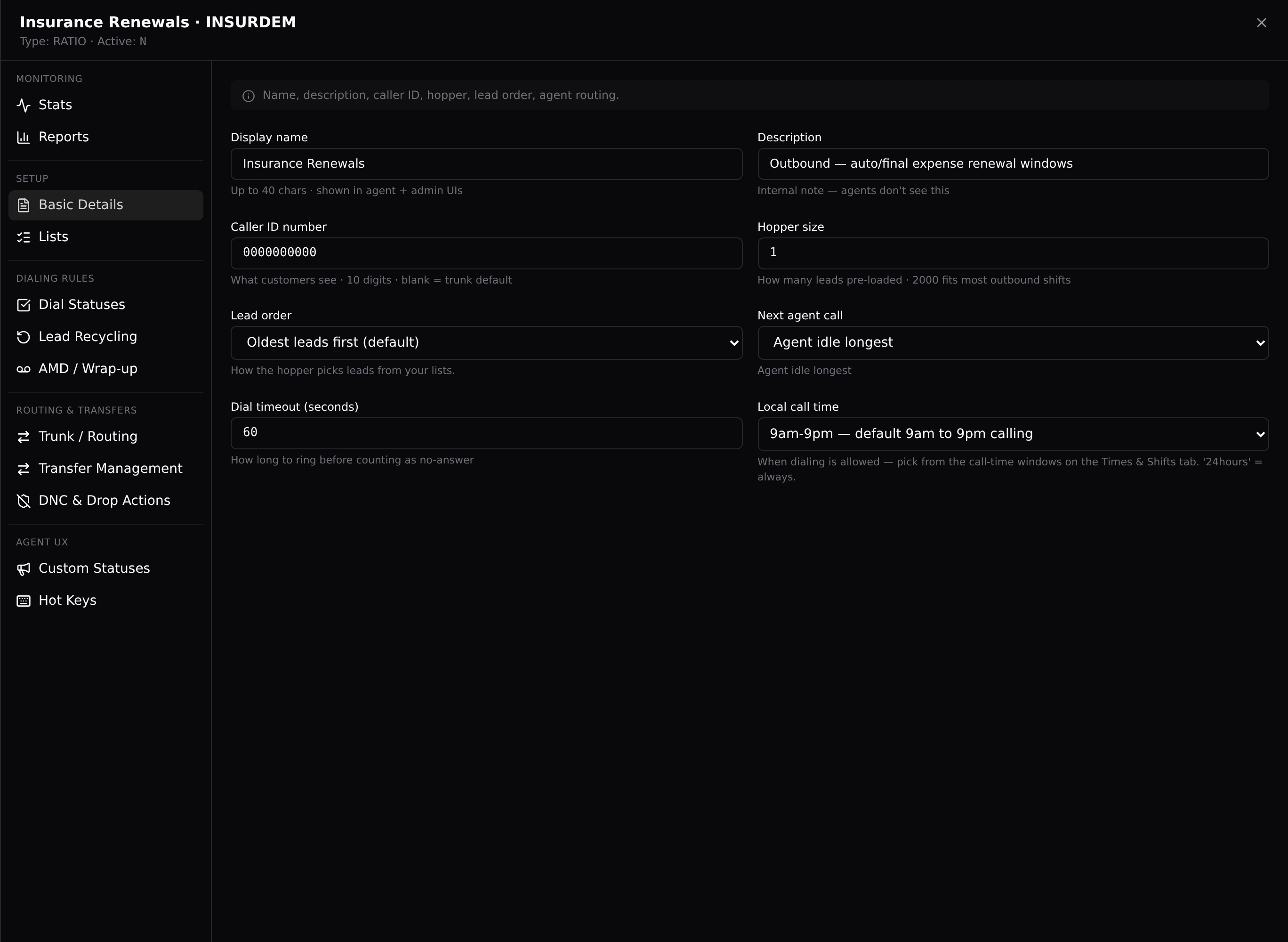The height and width of the screenshot is (942, 1288).
Task: Click the Dial timeout seconds field
Action: [486, 433]
